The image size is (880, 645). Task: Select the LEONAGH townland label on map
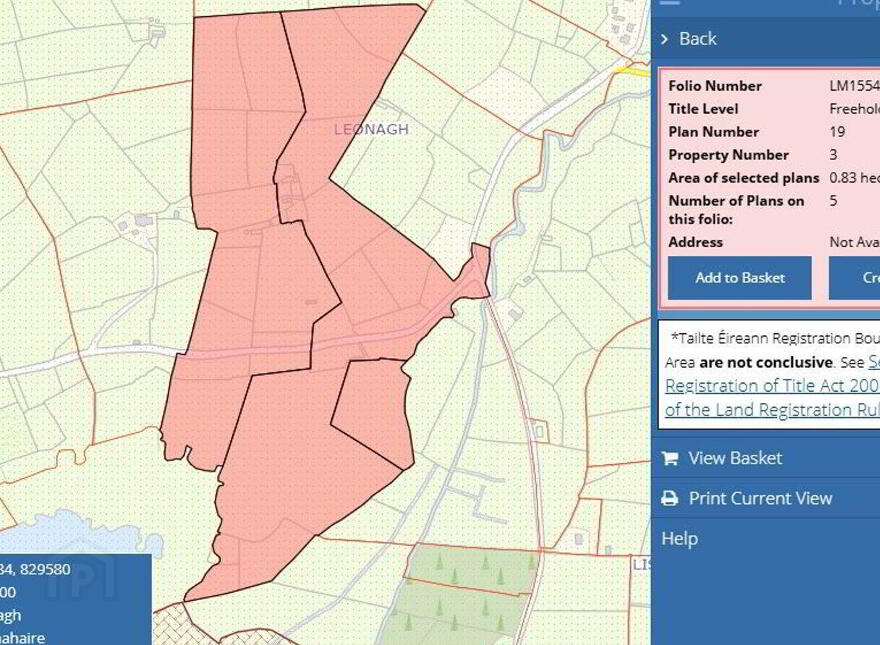(372, 129)
